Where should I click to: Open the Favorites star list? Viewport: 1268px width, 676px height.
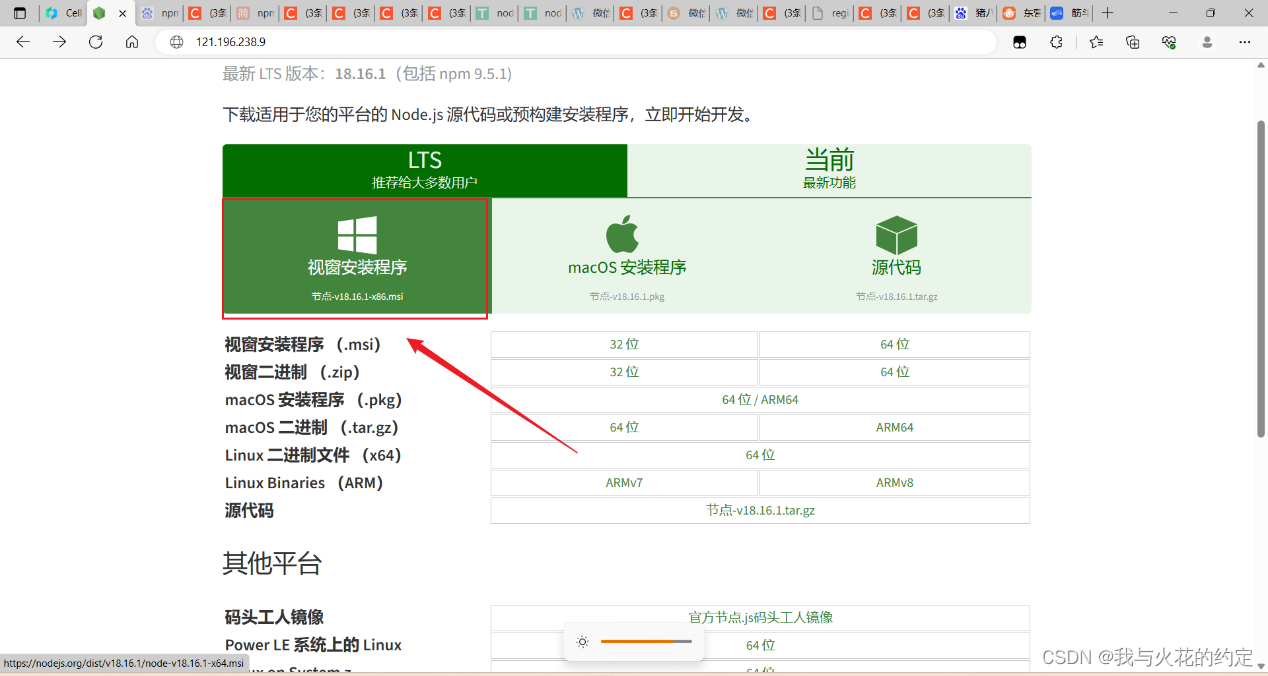pyautogui.click(x=1096, y=42)
